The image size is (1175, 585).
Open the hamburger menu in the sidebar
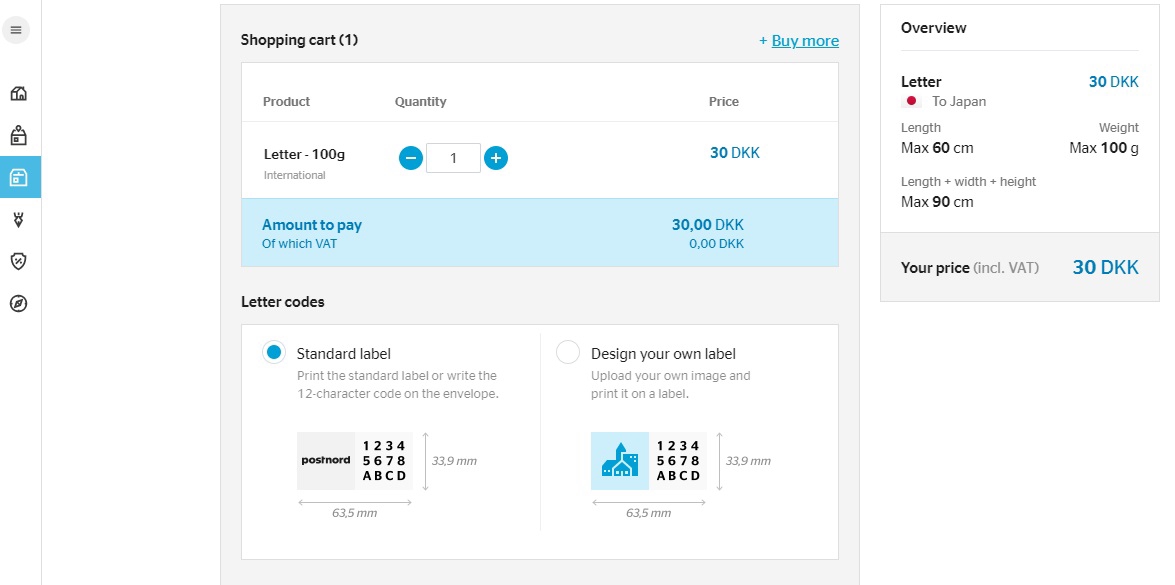16,31
